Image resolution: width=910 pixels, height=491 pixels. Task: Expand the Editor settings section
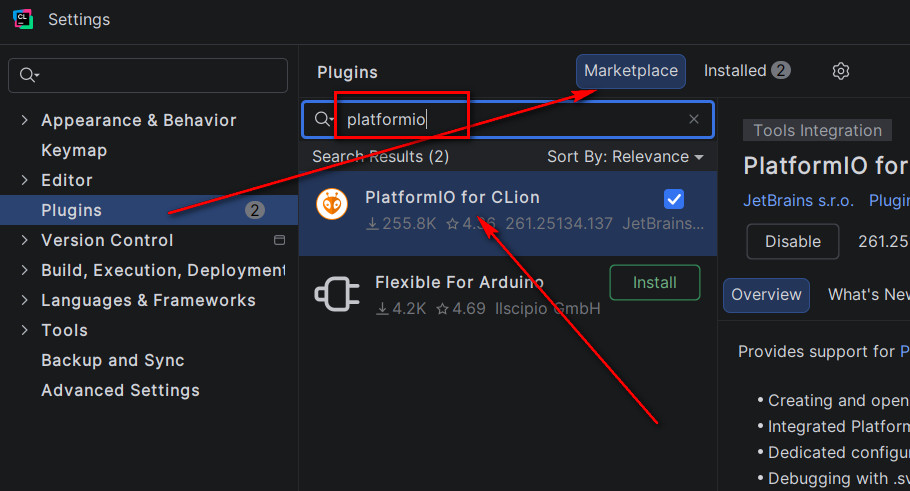(24, 180)
